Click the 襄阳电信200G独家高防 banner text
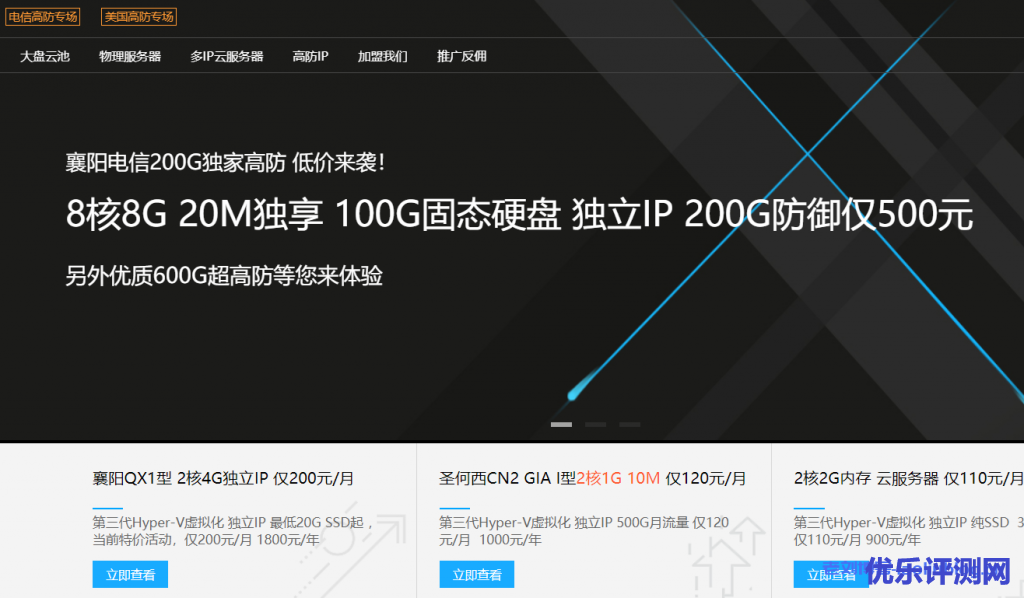The width and height of the screenshot is (1024, 598). [225, 162]
